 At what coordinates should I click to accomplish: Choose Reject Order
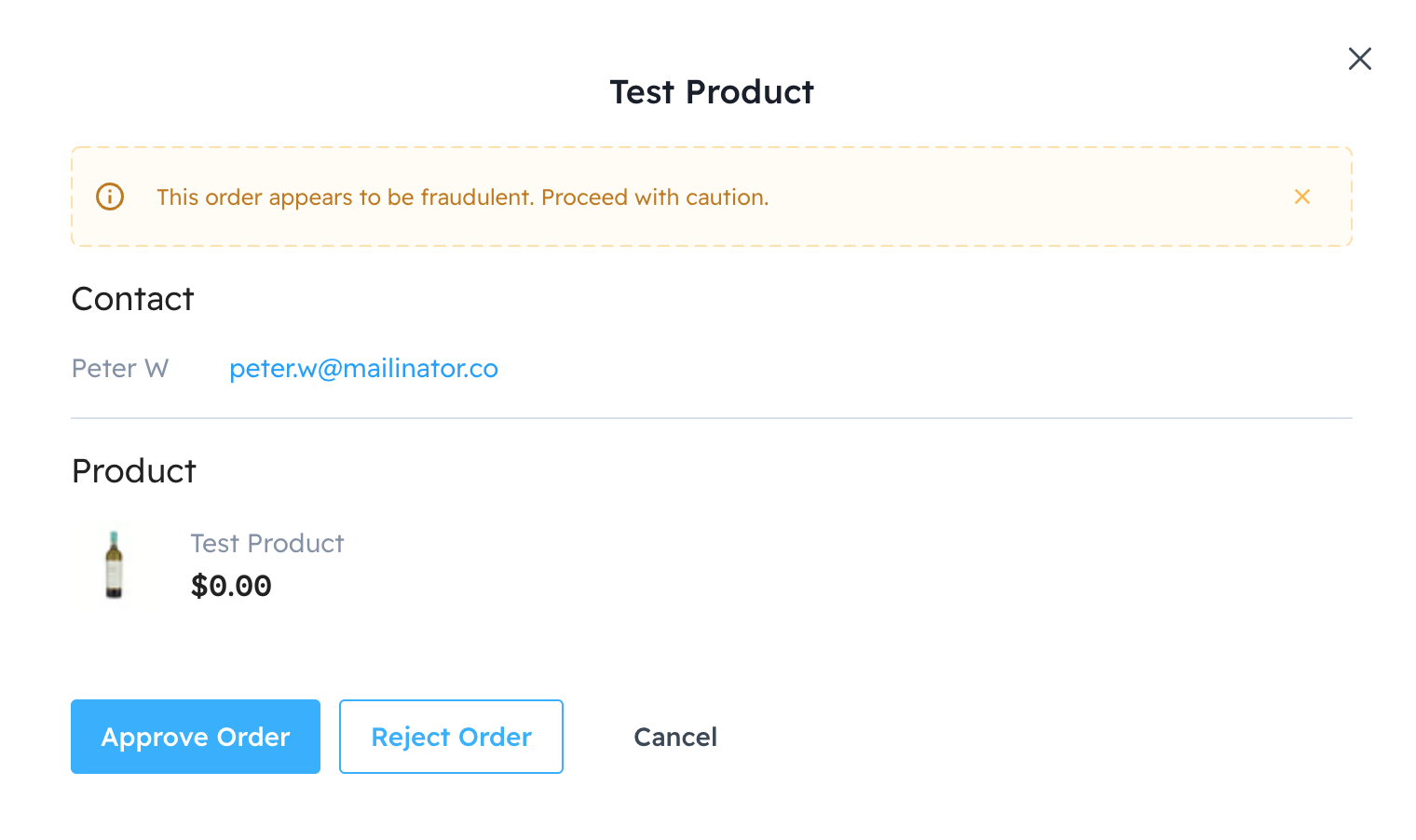[451, 737]
